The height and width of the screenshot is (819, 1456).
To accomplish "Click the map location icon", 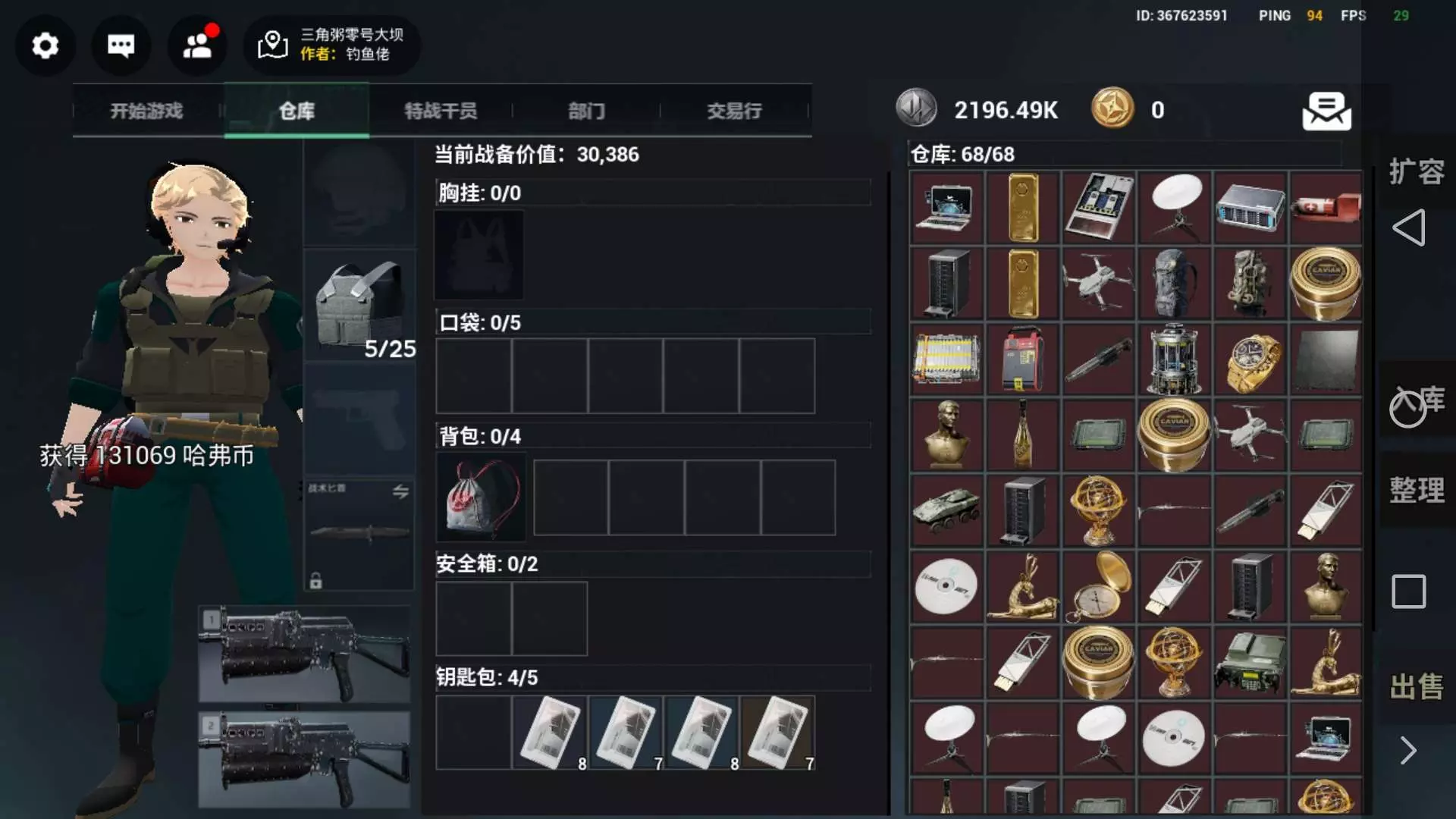I will point(272,45).
